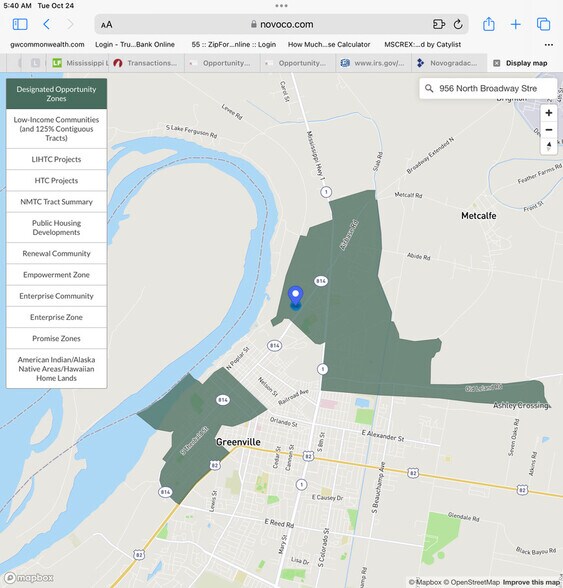Open a new tab with plus icon
The width and height of the screenshot is (563, 588).
516,24
